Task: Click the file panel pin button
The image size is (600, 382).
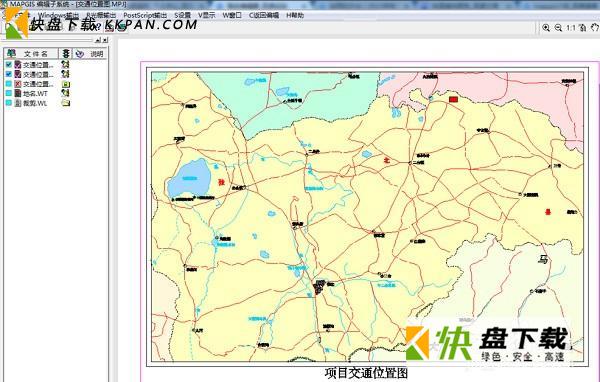Action: (x=98, y=40)
